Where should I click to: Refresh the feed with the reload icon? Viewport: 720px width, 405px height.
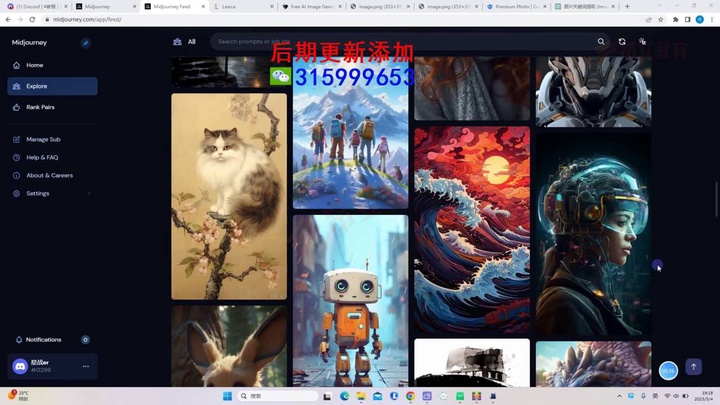(622, 42)
